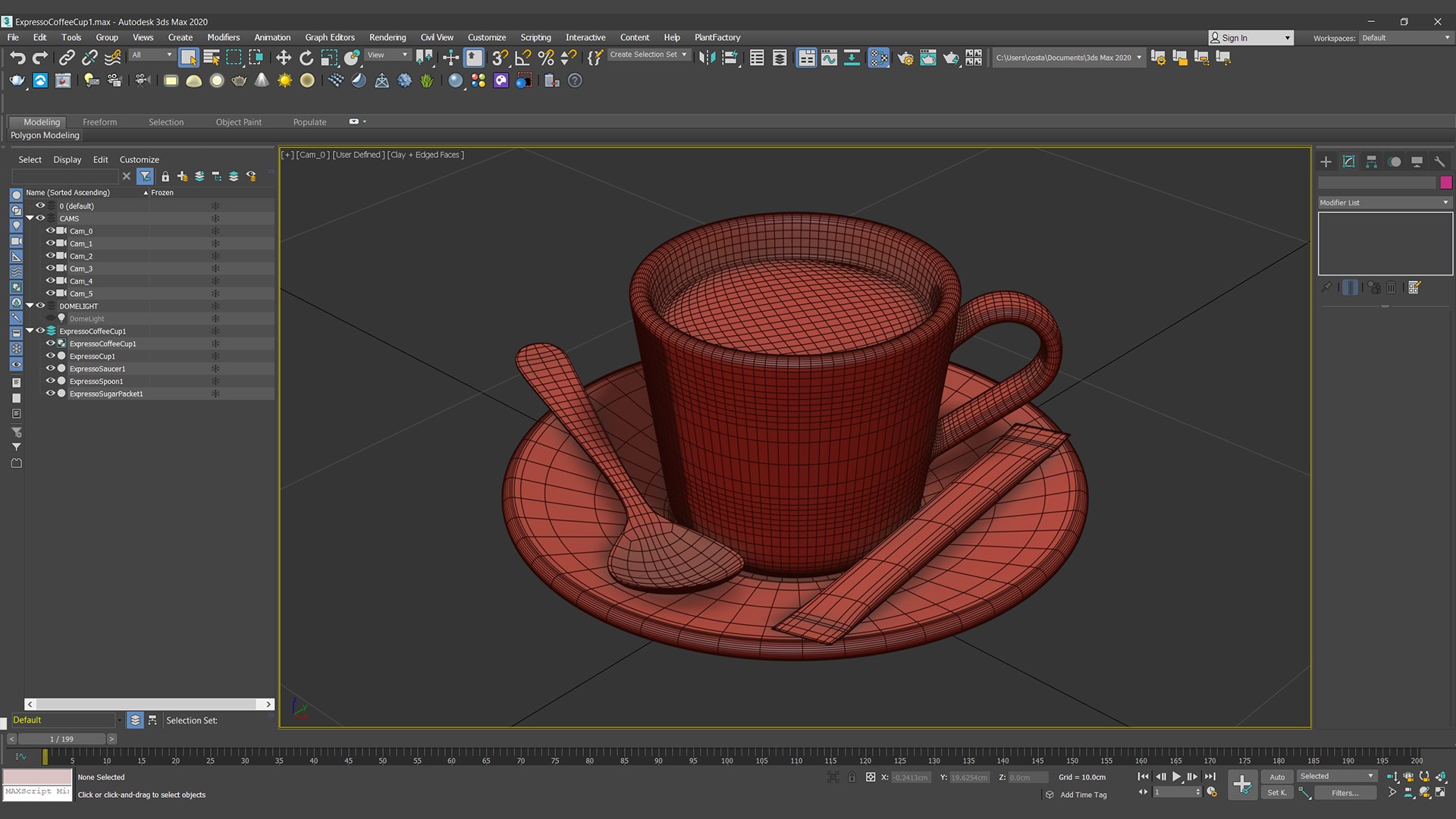This screenshot has height=819, width=1456.
Task: Toggle the Angle Snap icon
Action: click(x=522, y=58)
